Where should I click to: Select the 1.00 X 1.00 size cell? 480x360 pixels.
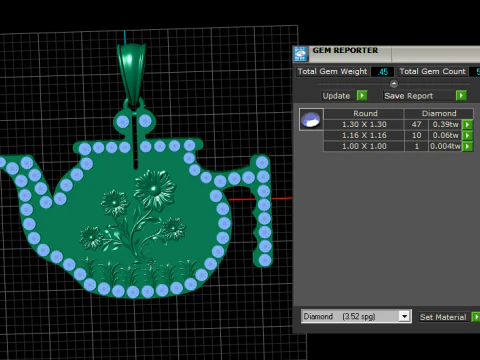[x=364, y=146]
